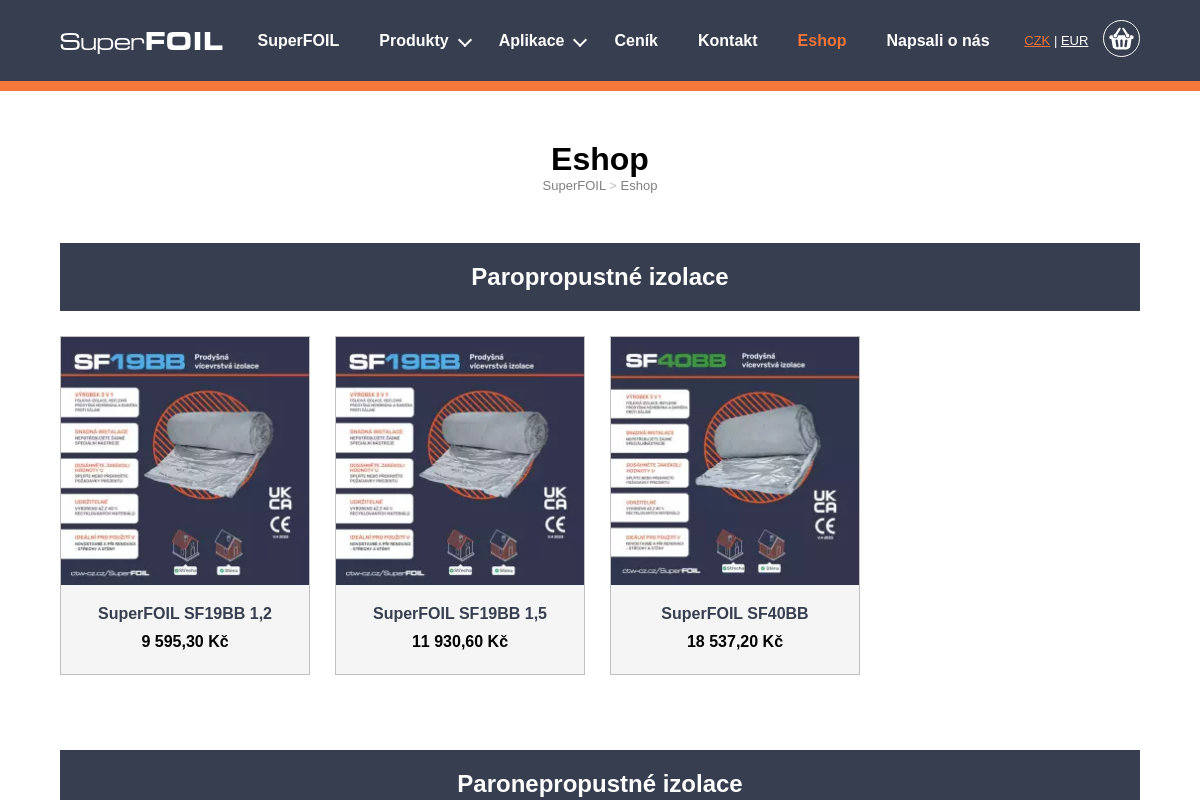
Task: Click the SuperFOIL SF19BB 1,5 title link
Action: [x=460, y=614]
